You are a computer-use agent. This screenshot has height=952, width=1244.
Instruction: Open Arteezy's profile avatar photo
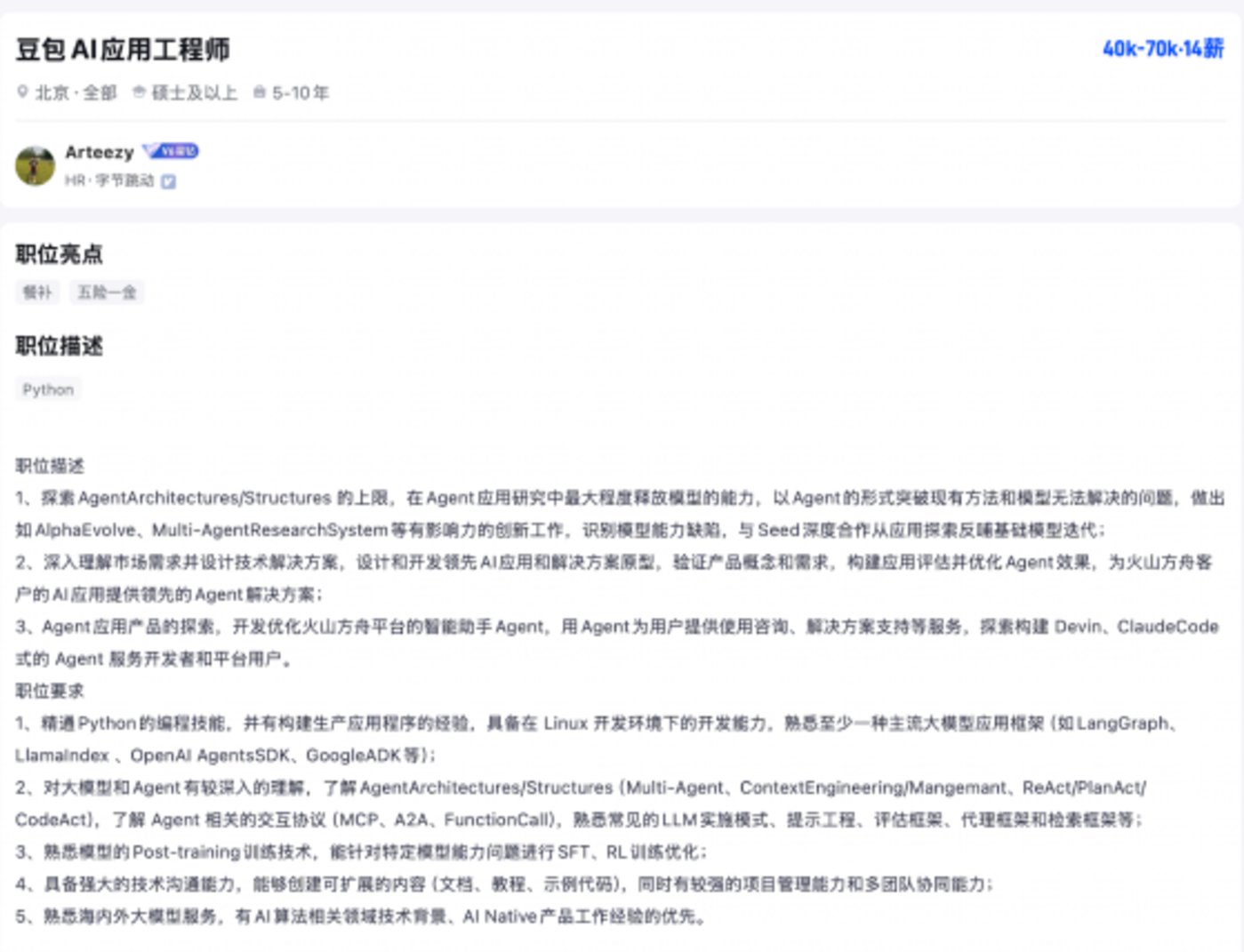pos(36,165)
